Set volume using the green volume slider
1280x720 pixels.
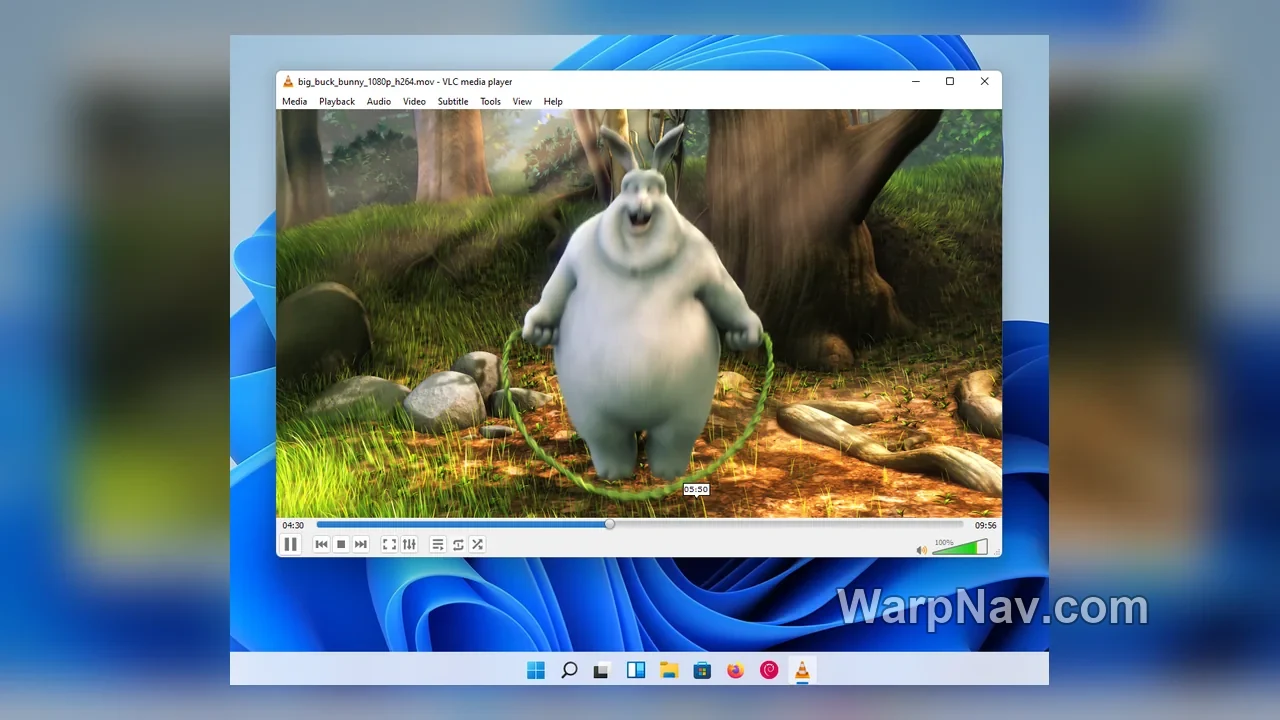960,547
